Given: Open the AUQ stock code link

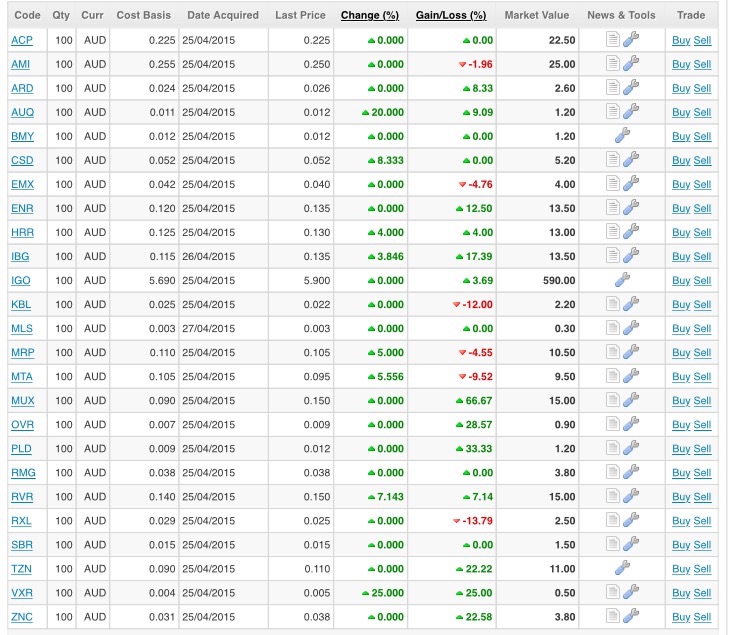Looking at the screenshot, I should point(23,113).
